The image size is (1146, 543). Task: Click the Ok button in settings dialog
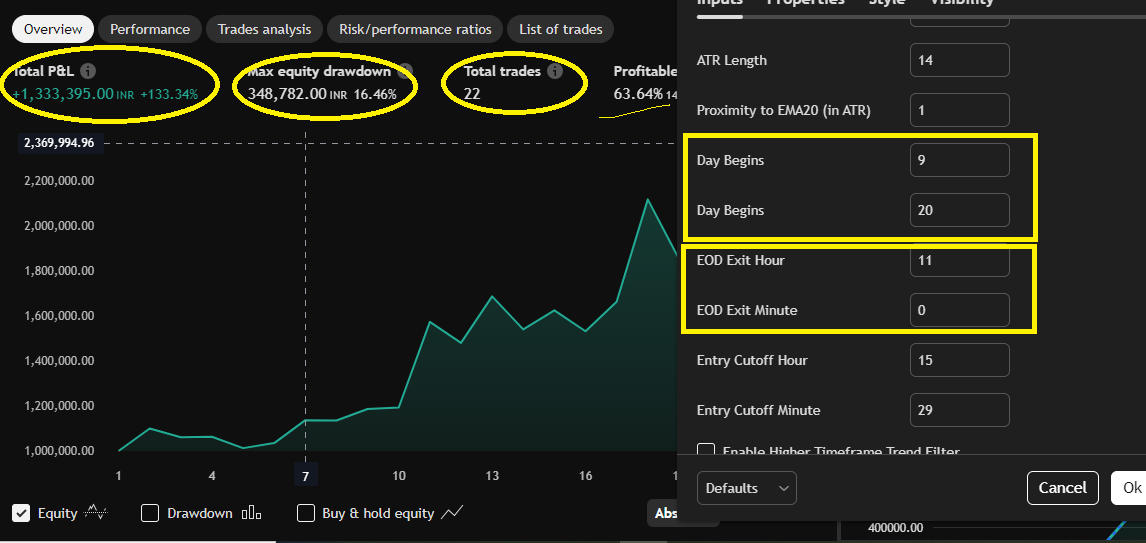tap(1131, 488)
